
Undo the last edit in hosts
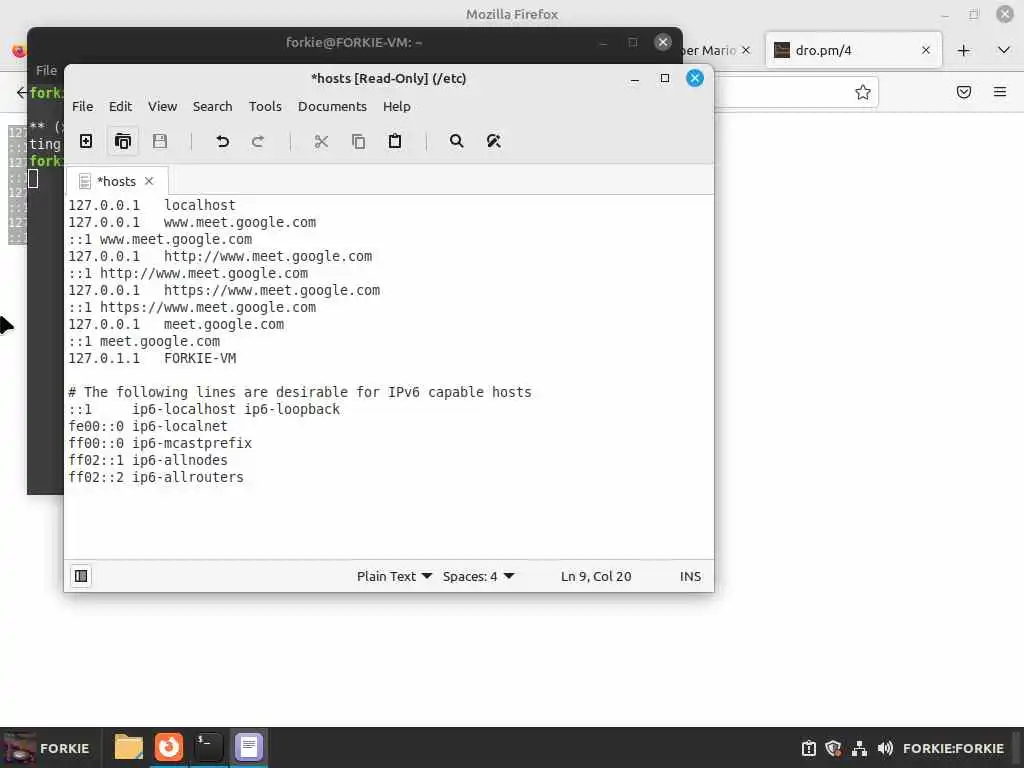(x=223, y=141)
